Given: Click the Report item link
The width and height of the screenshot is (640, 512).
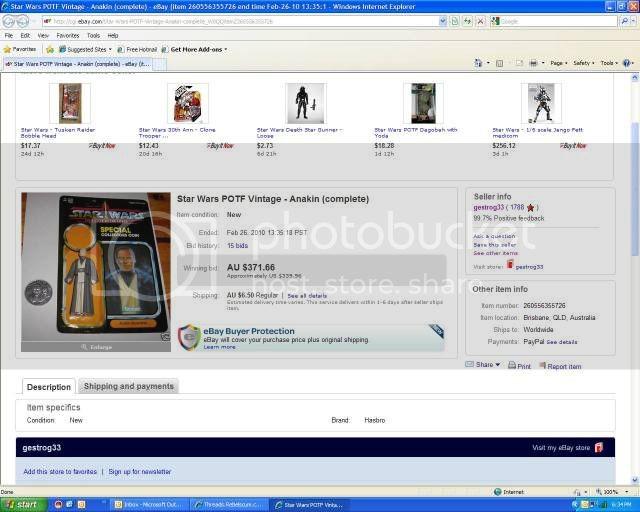Looking at the screenshot, I should tap(564, 367).
